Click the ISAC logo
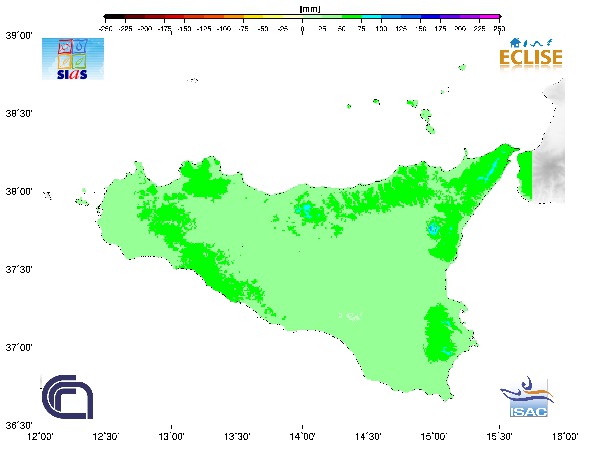This screenshot has height=450, width=600. click(x=527, y=397)
